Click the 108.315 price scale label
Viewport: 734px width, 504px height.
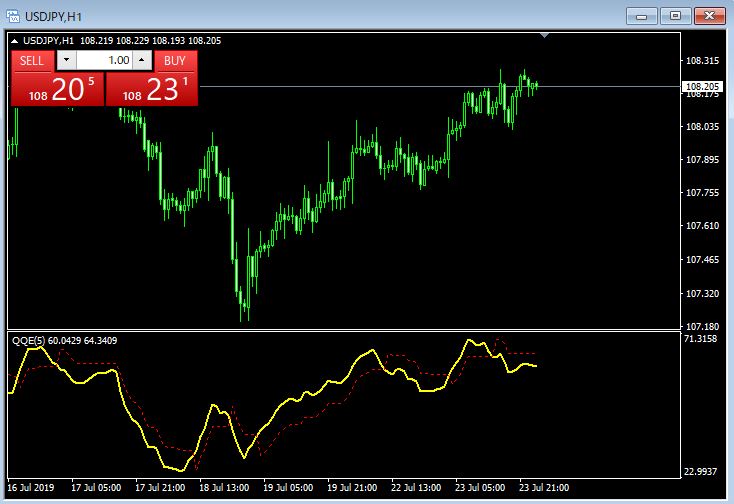tap(702, 61)
